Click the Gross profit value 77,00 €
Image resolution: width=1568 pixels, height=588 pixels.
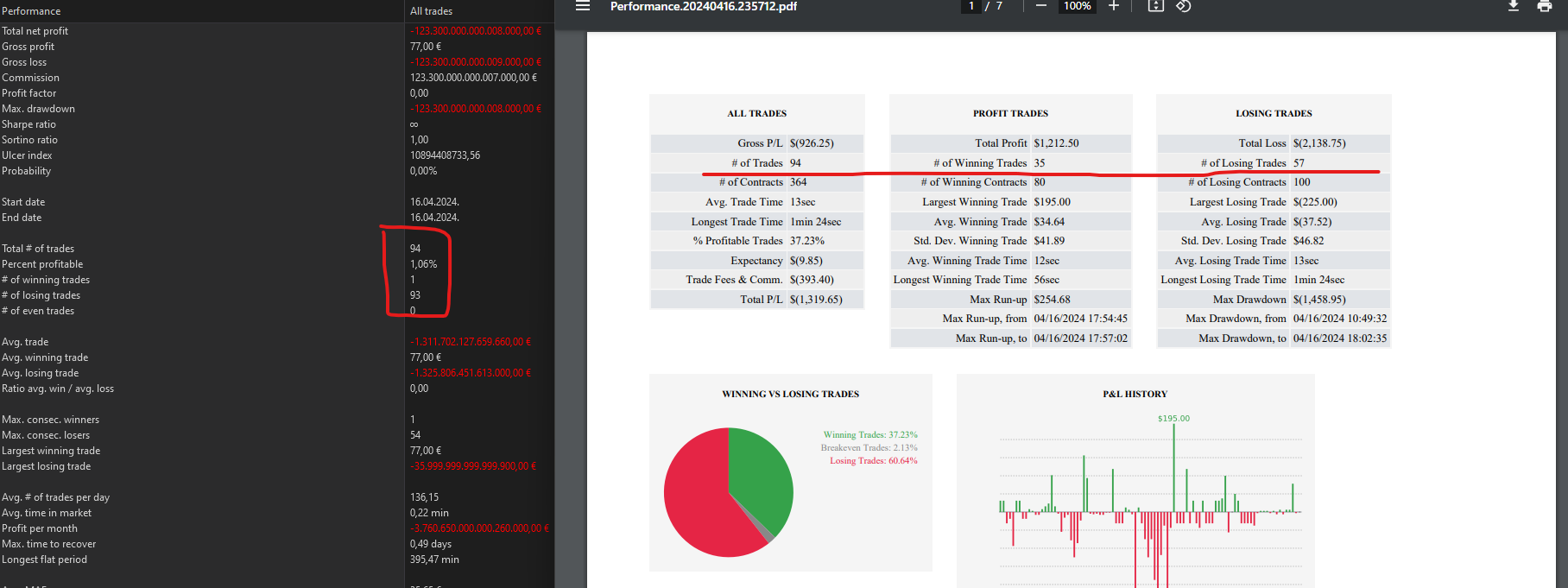pos(426,47)
